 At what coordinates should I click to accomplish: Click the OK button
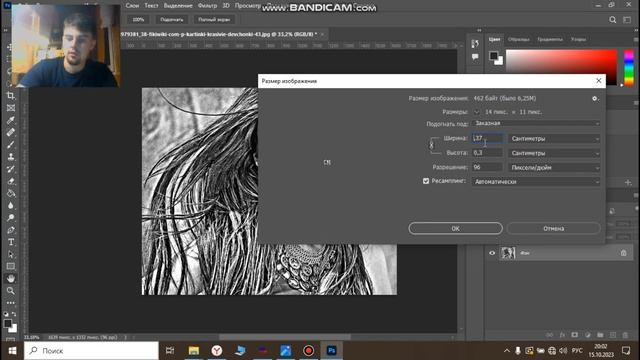456,229
